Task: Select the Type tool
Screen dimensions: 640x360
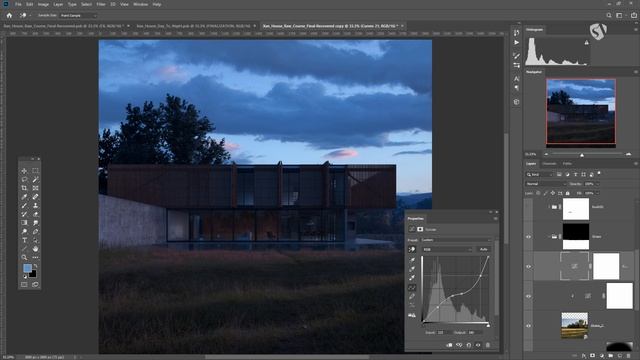Action: click(24, 240)
